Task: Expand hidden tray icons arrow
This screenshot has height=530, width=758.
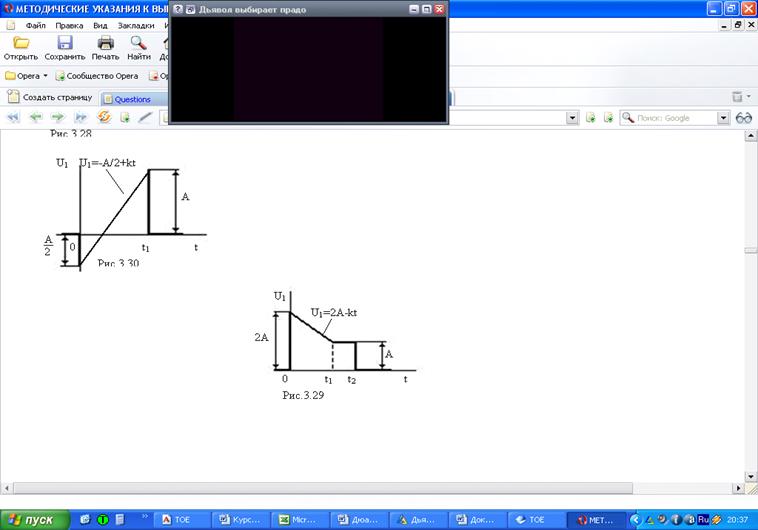Action: tap(636, 520)
